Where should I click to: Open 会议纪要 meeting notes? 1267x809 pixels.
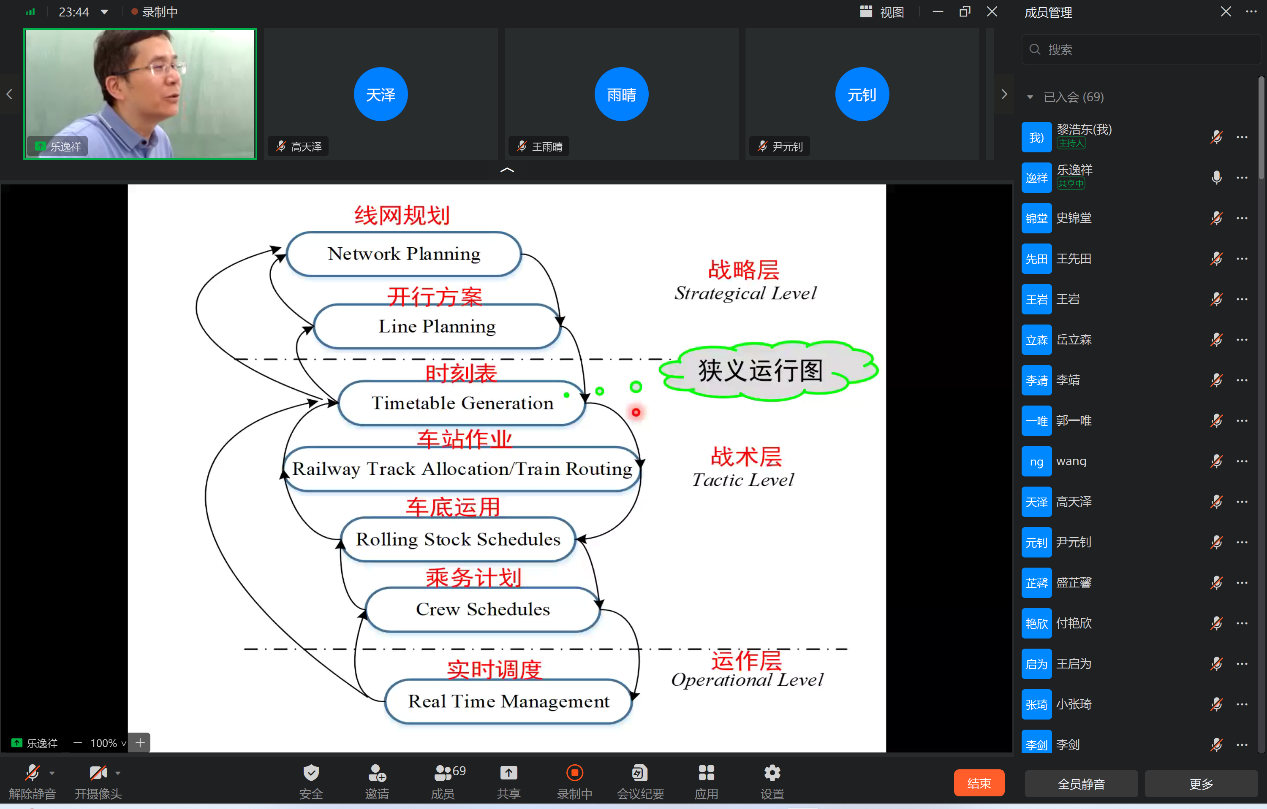coord(640,781)
